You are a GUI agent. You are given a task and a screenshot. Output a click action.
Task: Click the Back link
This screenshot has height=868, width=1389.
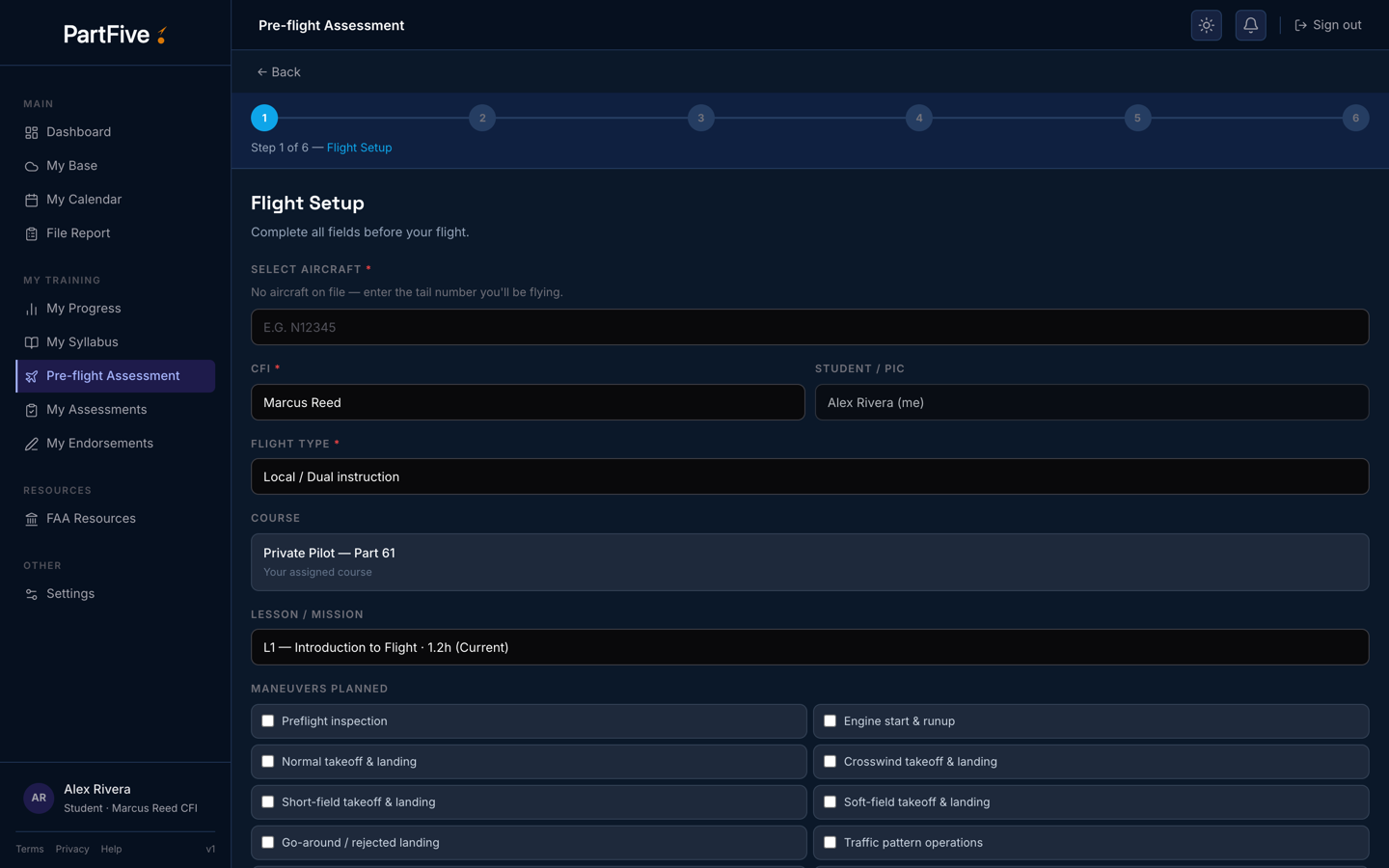pos(279,72)
